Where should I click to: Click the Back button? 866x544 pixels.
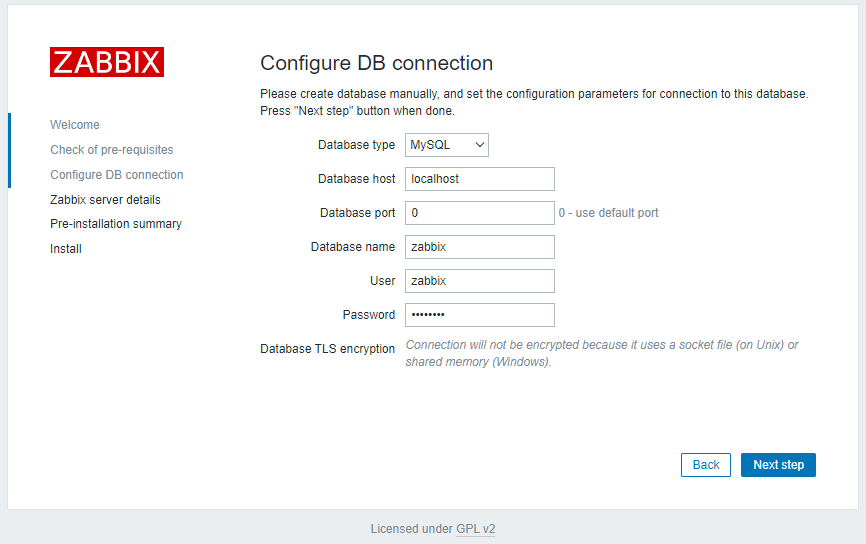[706, 465]
